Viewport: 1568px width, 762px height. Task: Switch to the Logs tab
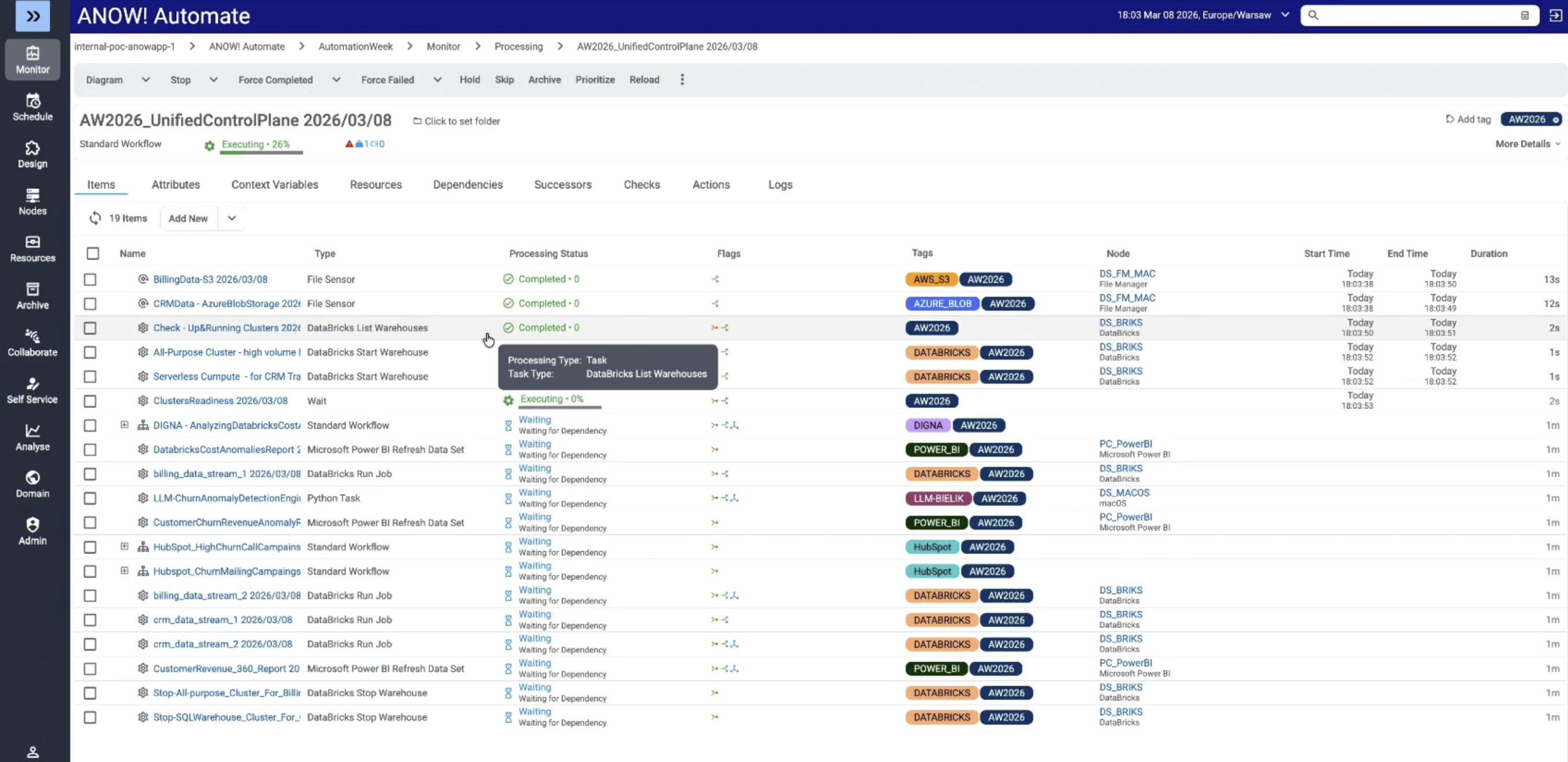(x=780, y=184)
